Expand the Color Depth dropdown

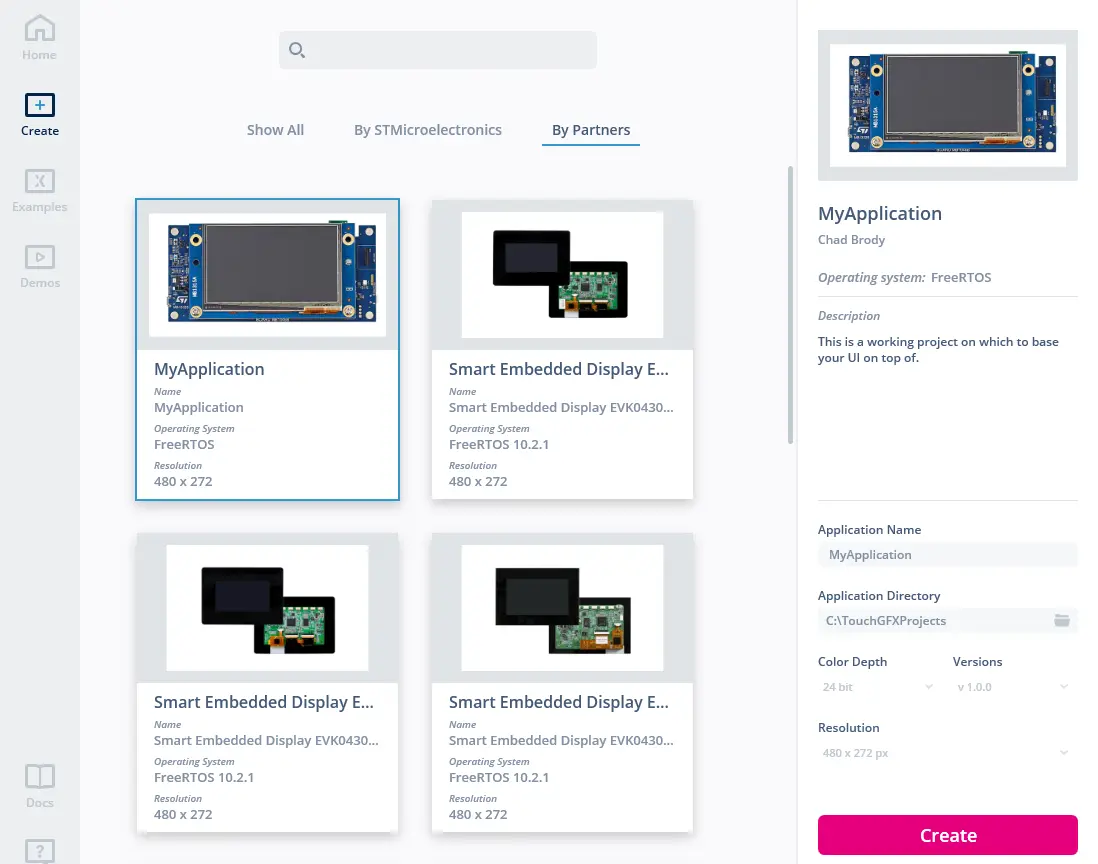click(x=877, y=687)
